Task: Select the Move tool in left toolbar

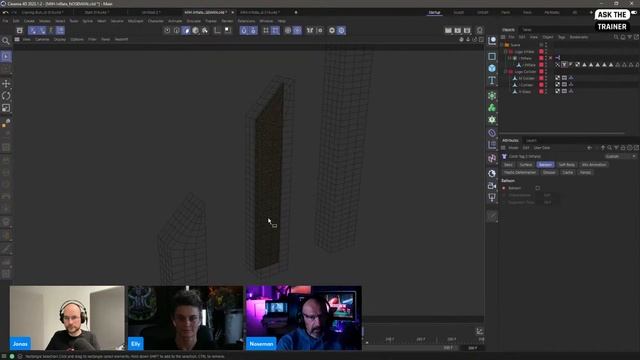Action: [6, 84]
